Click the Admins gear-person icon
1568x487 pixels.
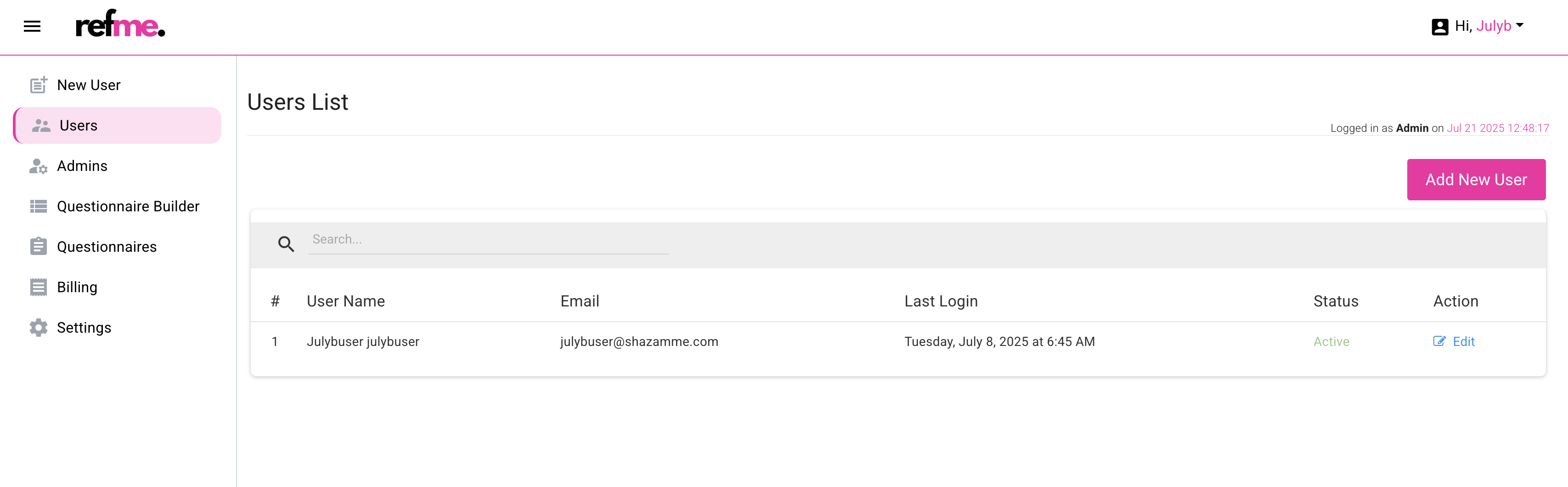point(38,166)
